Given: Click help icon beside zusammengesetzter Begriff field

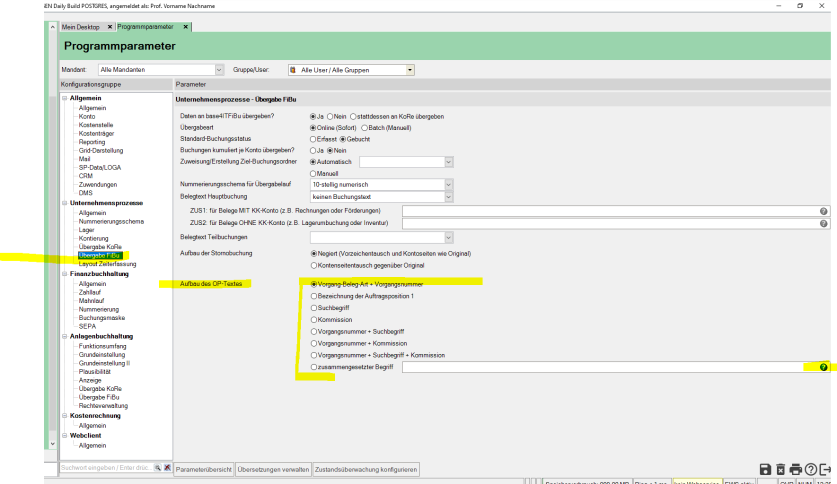Looking at the screenshot, I should point(823,368).
